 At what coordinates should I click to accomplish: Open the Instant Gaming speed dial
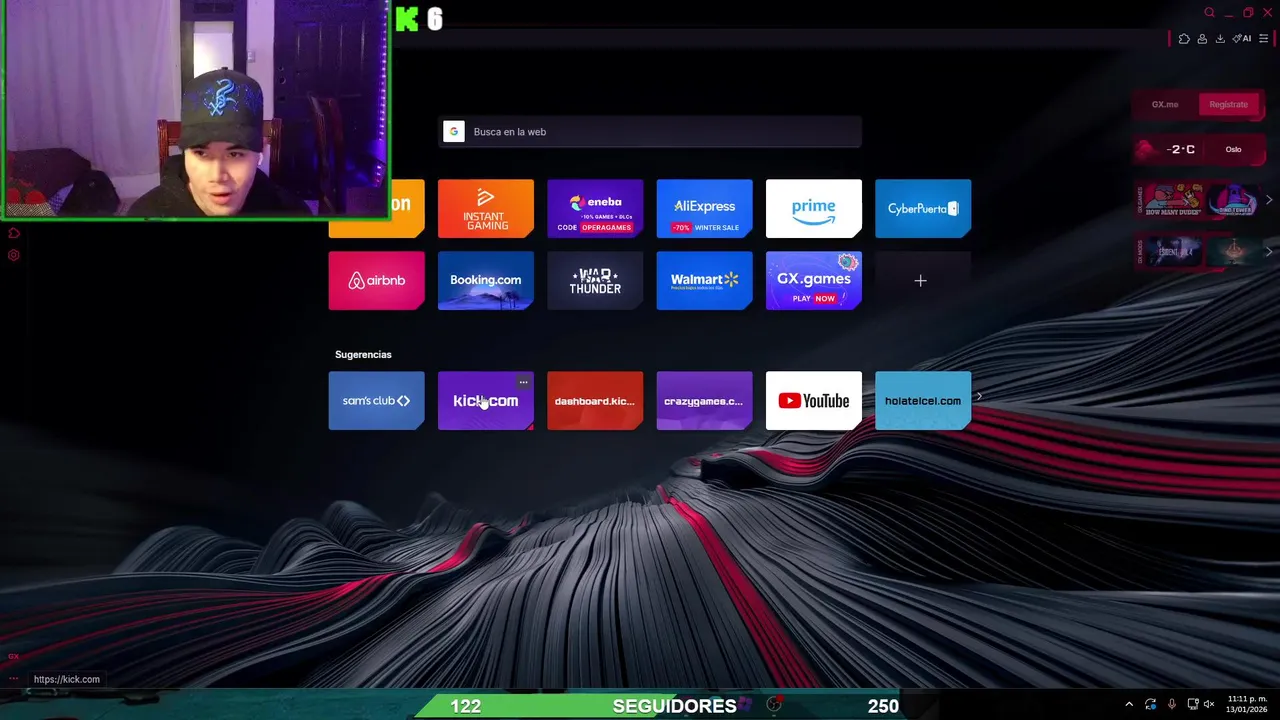[x=486, y=209]
